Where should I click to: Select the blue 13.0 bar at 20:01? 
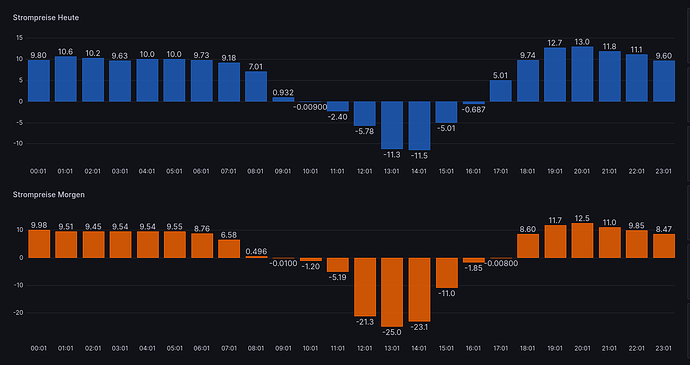click(582, 74)
